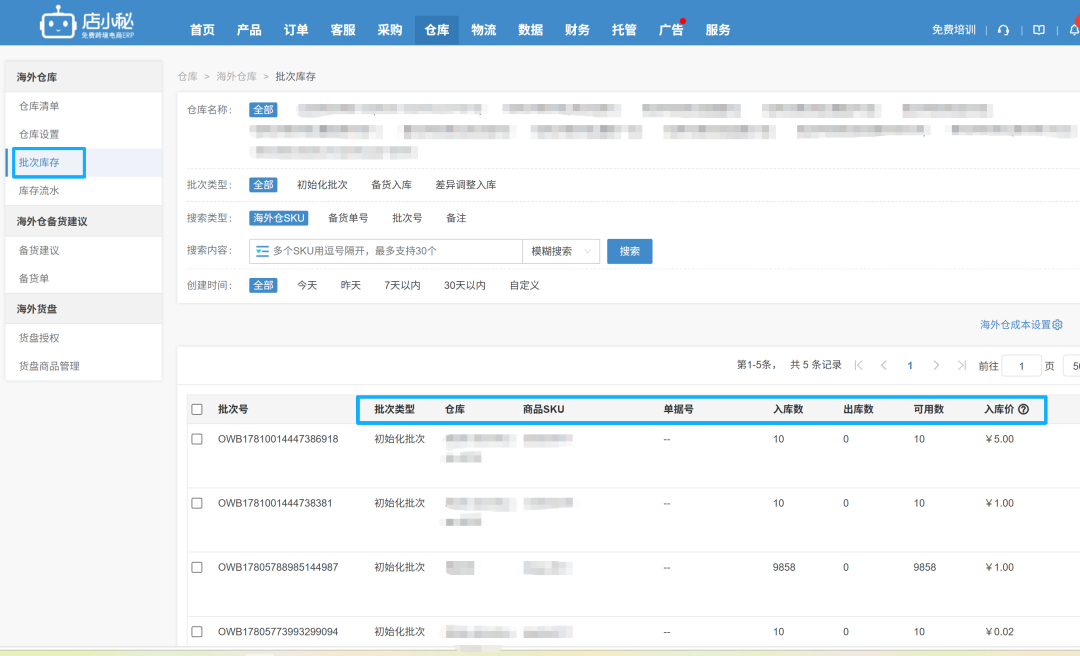This screenshot has height=656, width=1080.
Task: Click 9858 in the 入库数 column
Action: point(784,567)
